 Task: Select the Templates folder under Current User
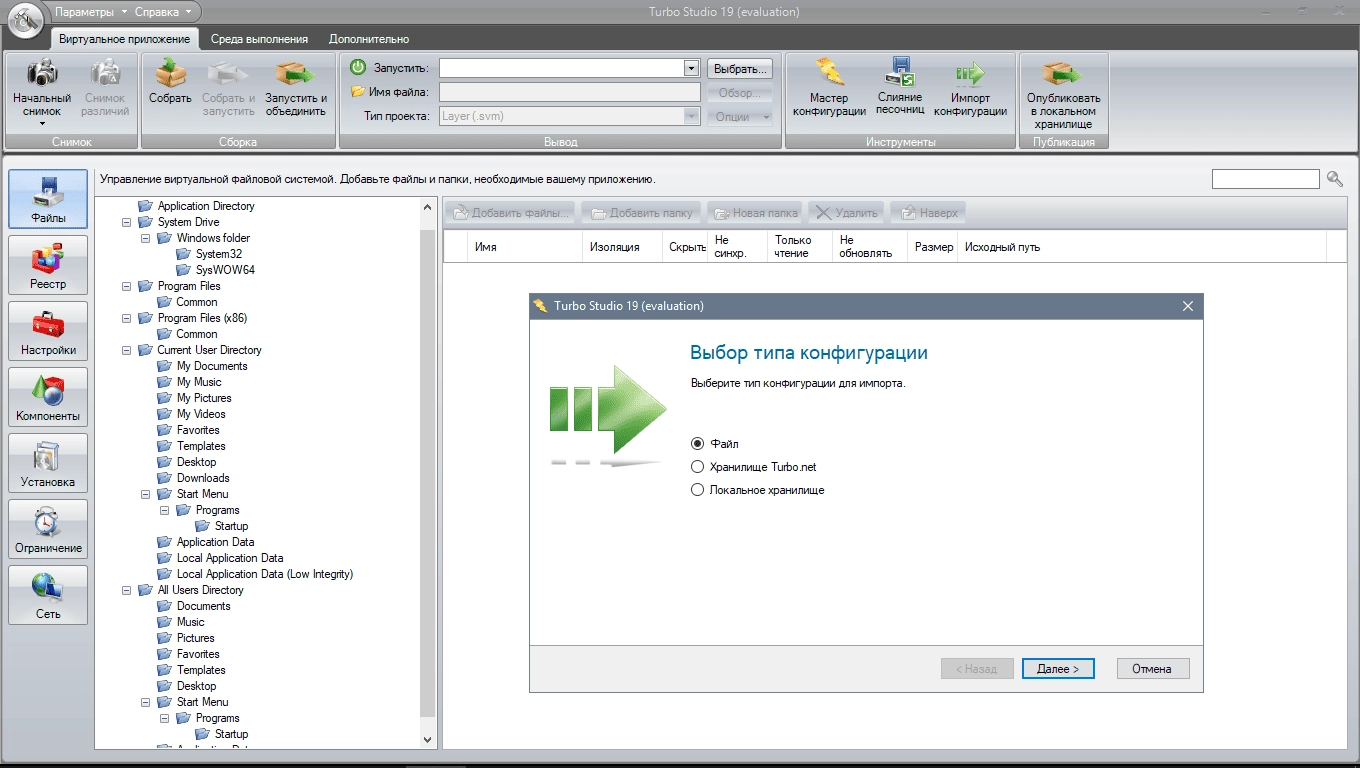pyautogui.click(x=201, y=446)
